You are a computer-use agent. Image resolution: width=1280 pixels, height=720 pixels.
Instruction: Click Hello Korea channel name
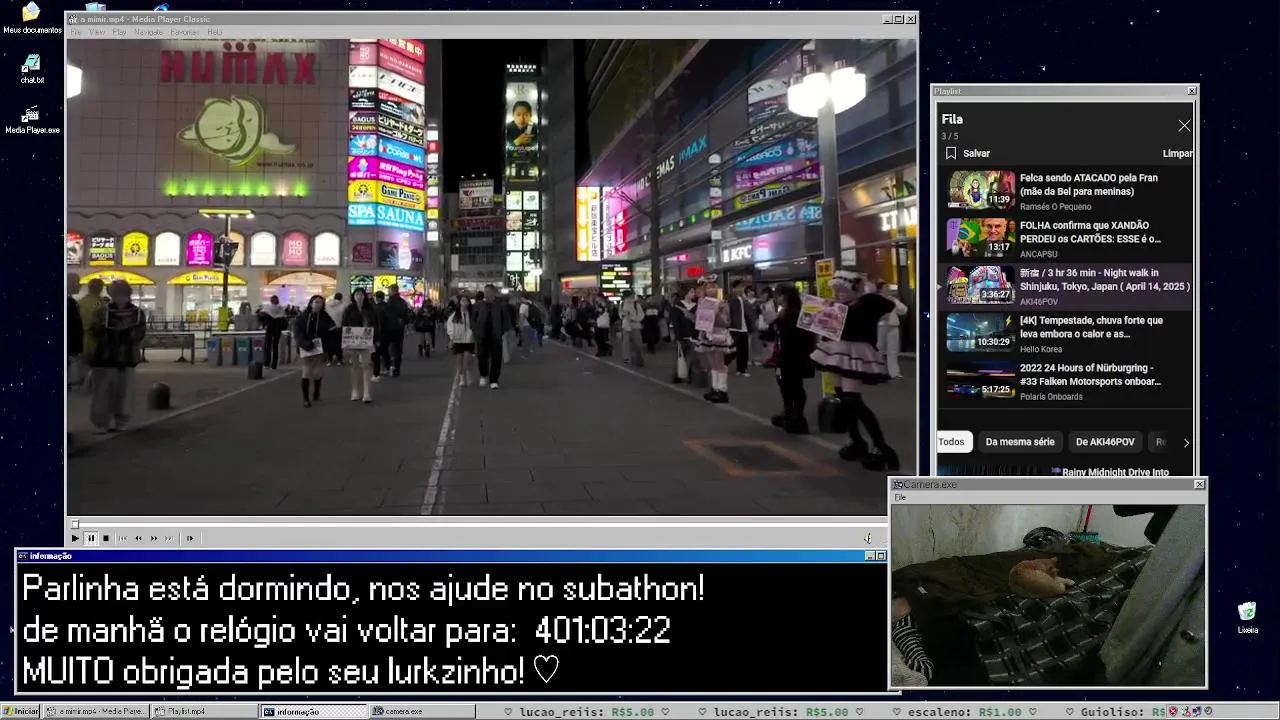[x=1042, y=349]
